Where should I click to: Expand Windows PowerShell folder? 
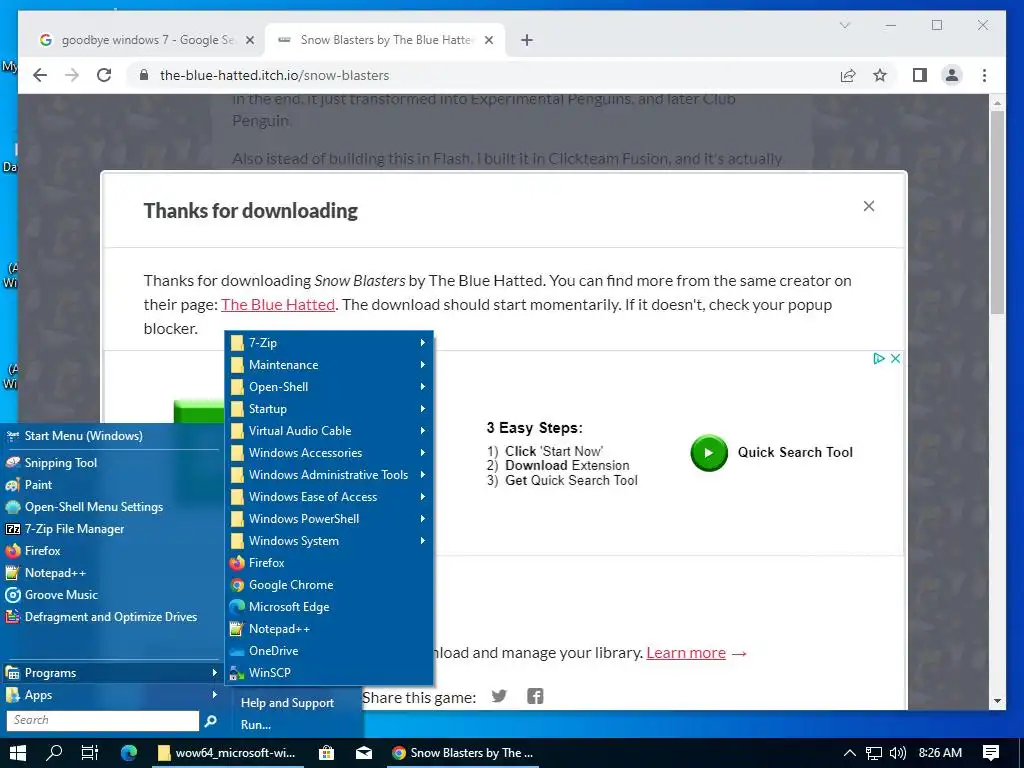(x=329, y=519)
